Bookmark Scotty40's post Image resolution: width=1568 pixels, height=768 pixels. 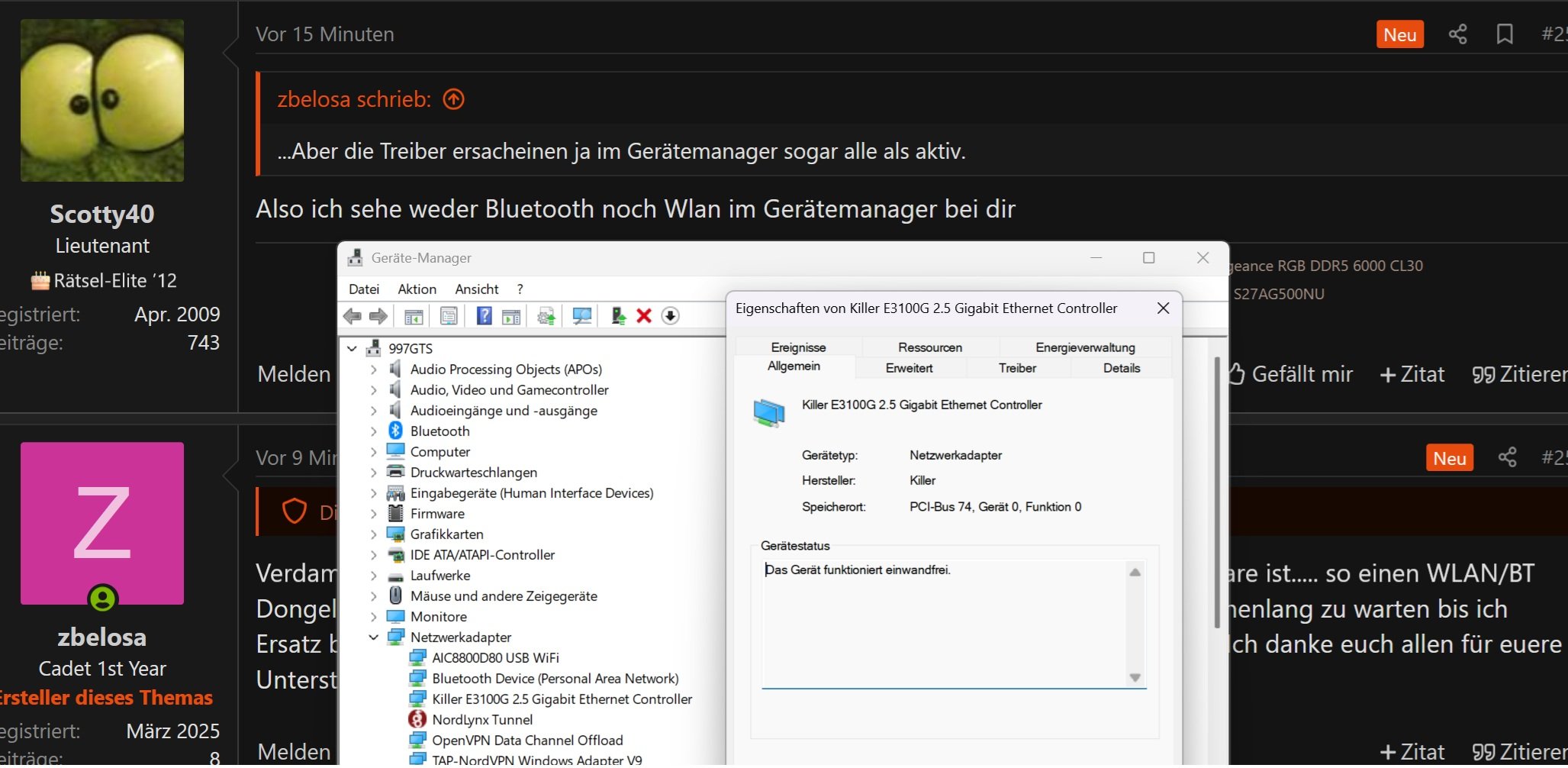tap(1505, 34)
